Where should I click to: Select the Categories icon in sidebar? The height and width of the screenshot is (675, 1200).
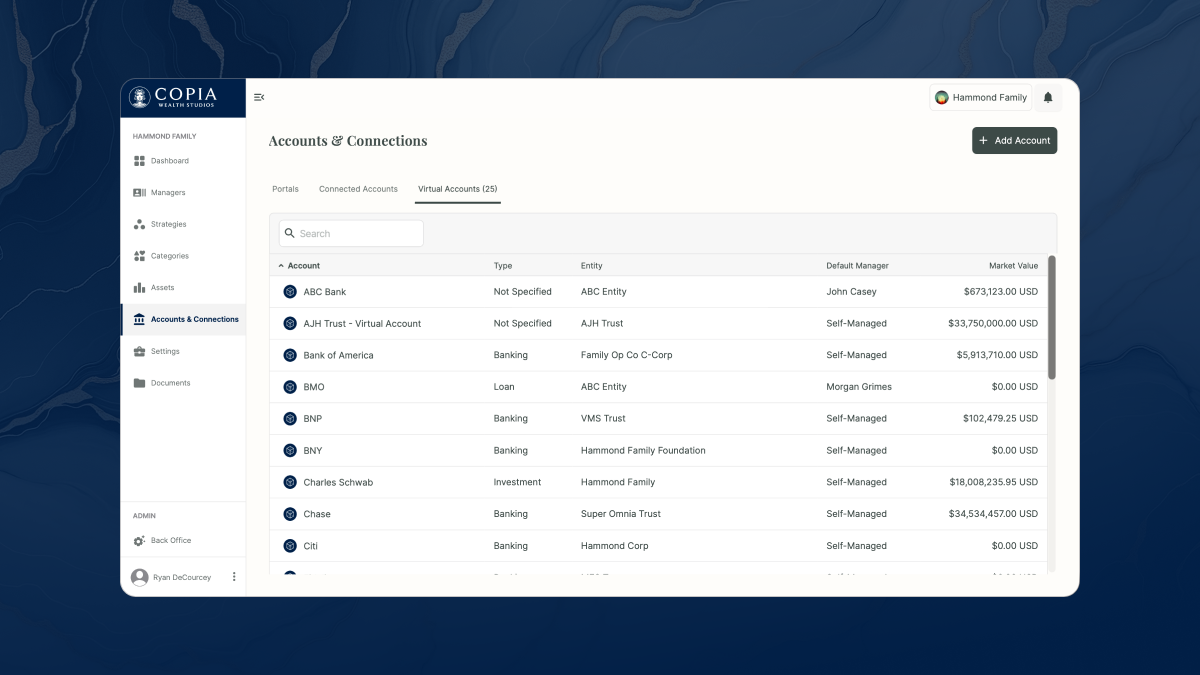point(140,256)
